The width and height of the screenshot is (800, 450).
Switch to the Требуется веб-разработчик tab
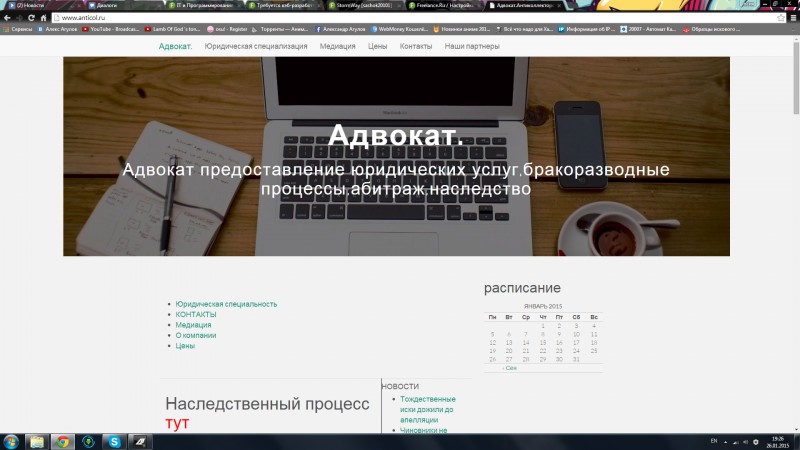coord(283,5)
